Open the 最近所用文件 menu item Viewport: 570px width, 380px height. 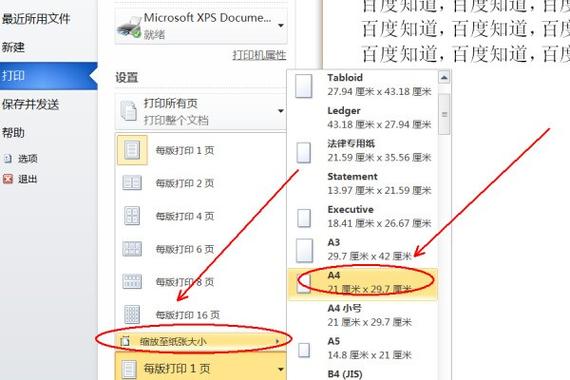[36, 19]
